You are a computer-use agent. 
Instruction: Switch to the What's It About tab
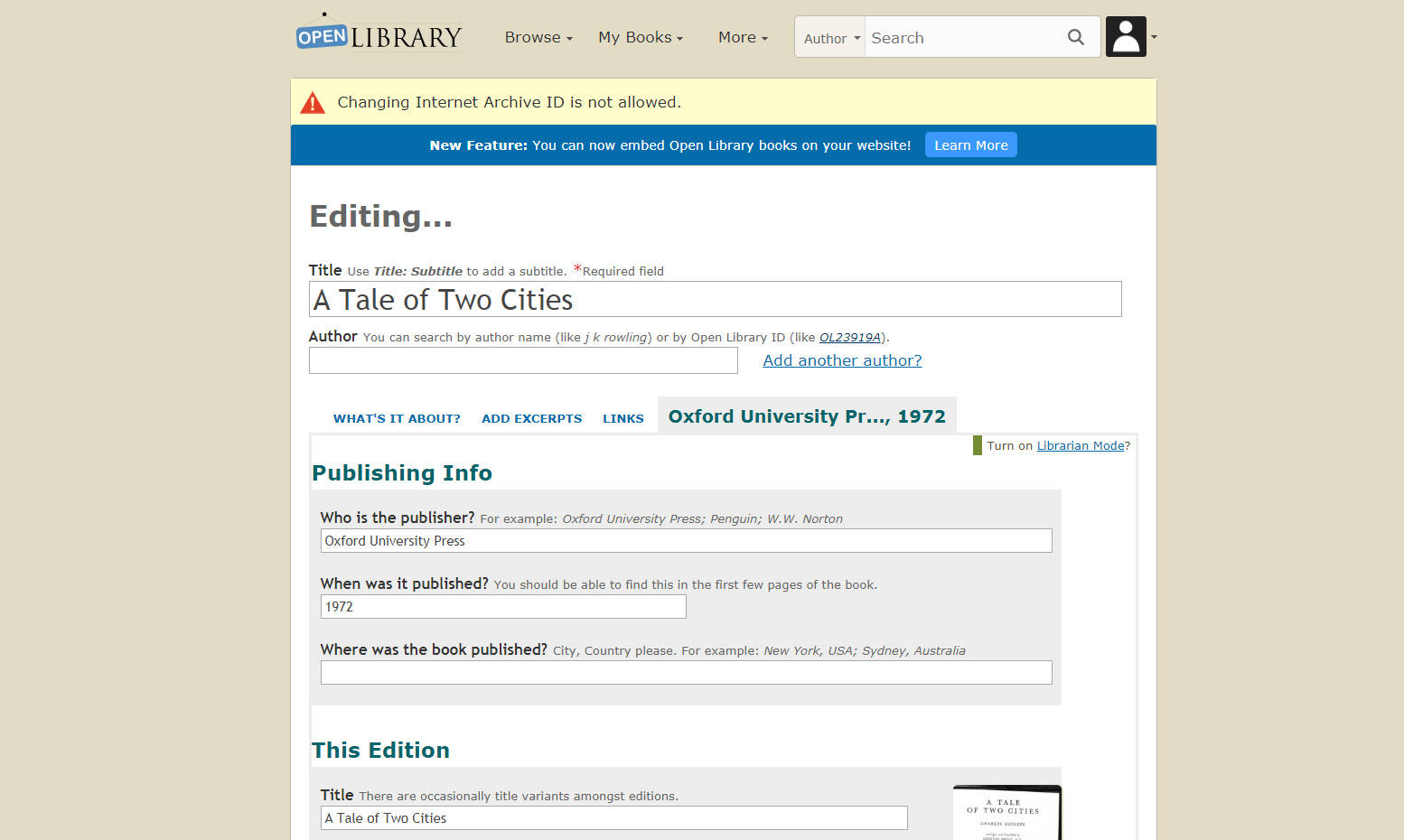coord(397,418)
